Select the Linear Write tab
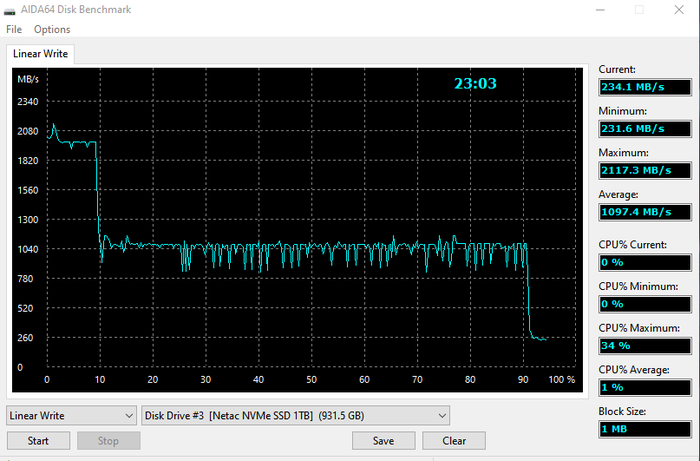700x461 pixels. pos(40,54)
